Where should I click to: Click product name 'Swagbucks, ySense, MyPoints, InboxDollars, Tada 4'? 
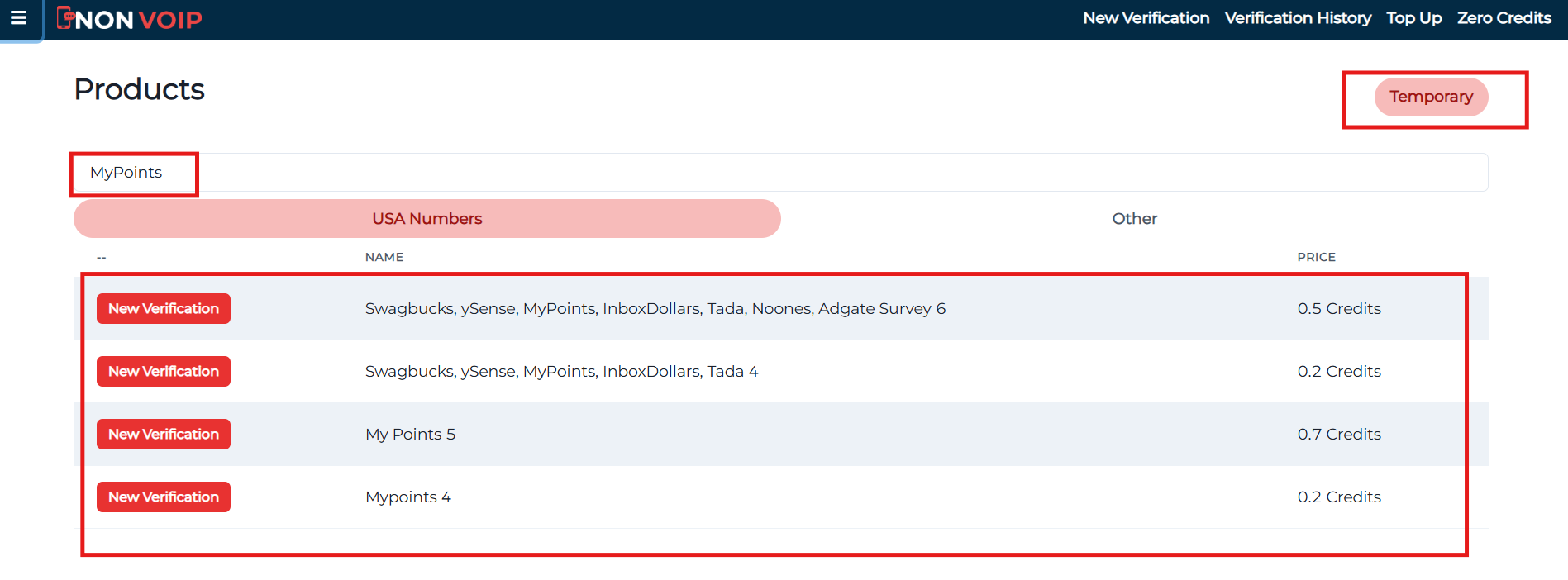coord(562,371)
